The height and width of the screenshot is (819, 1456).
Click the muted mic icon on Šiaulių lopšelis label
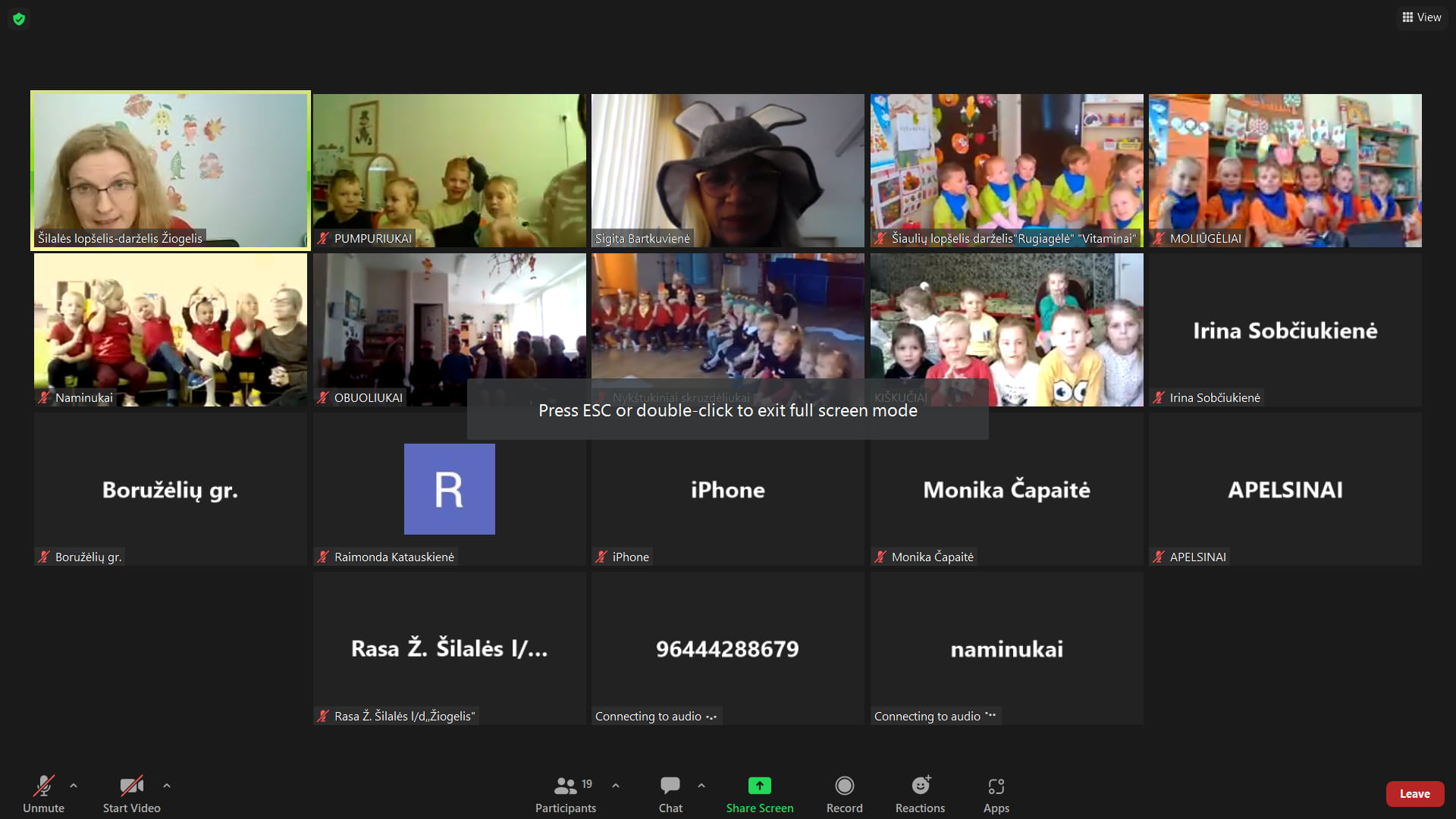pyautogui.click(x=880, y=238)
